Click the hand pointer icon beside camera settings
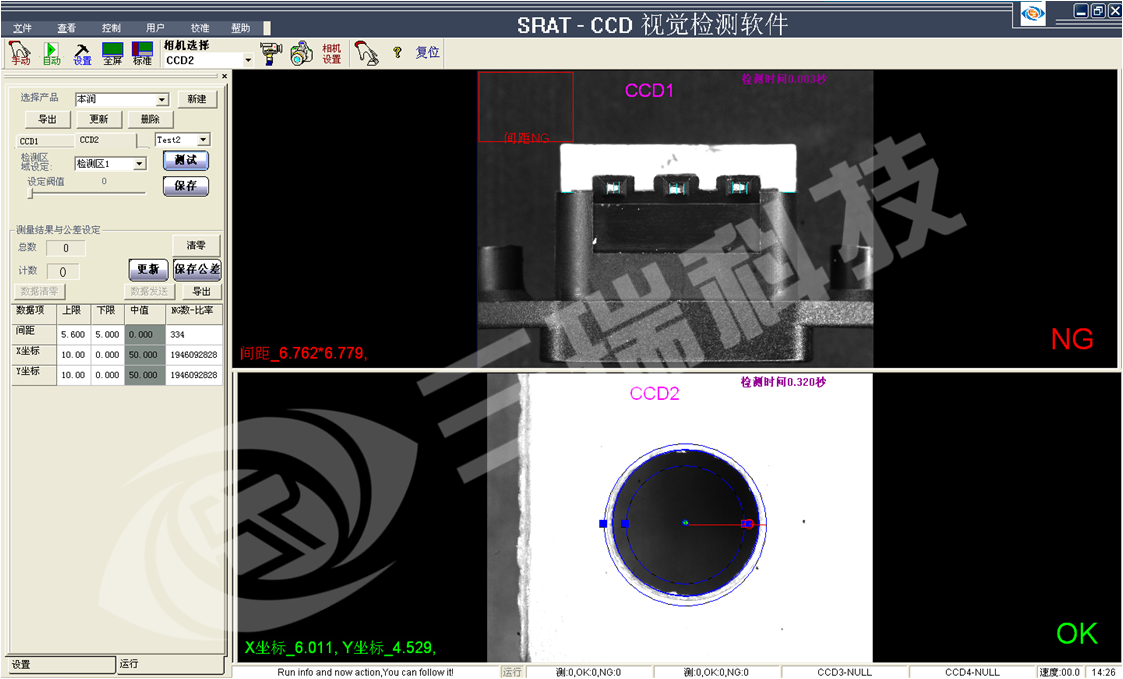1123x679 pixels. pyautogui.click(x=367, y=54)
